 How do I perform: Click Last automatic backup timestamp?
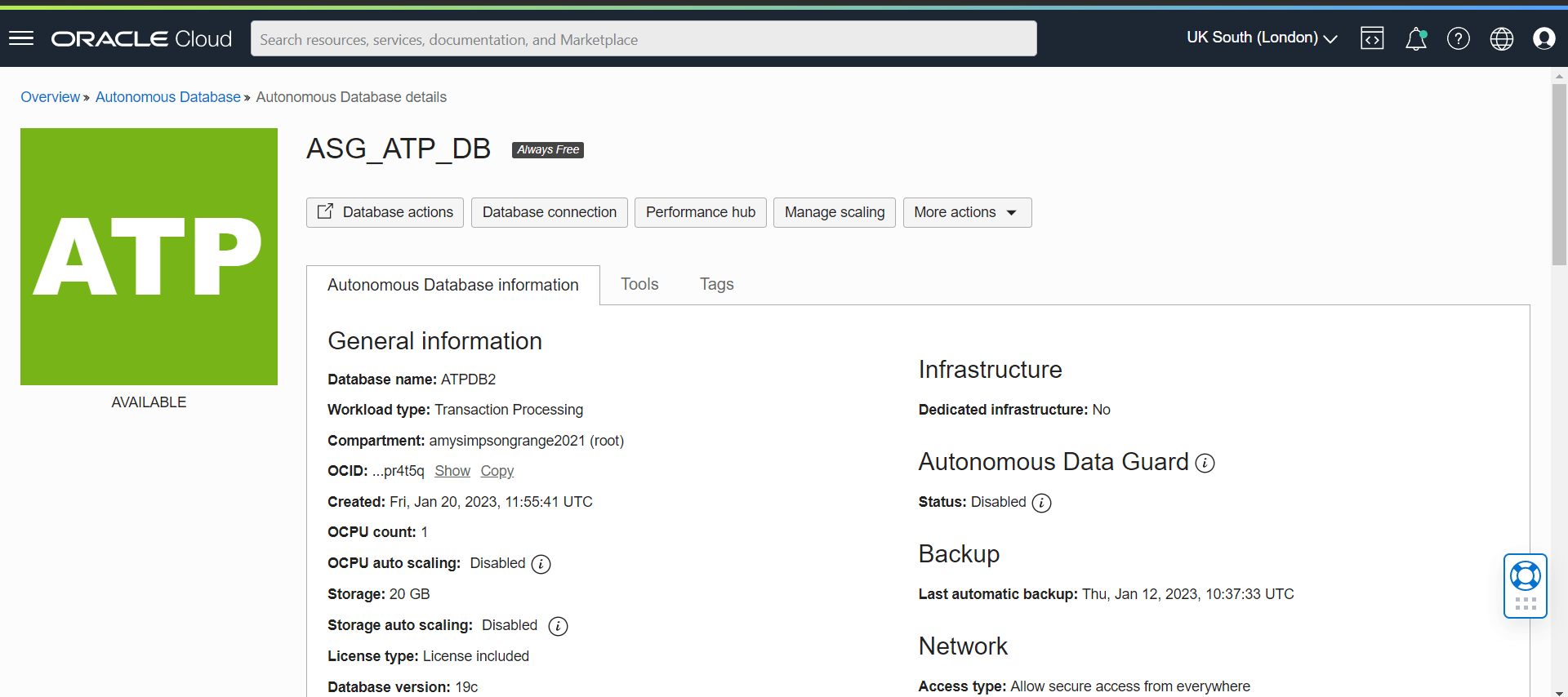coord(1188,594)
